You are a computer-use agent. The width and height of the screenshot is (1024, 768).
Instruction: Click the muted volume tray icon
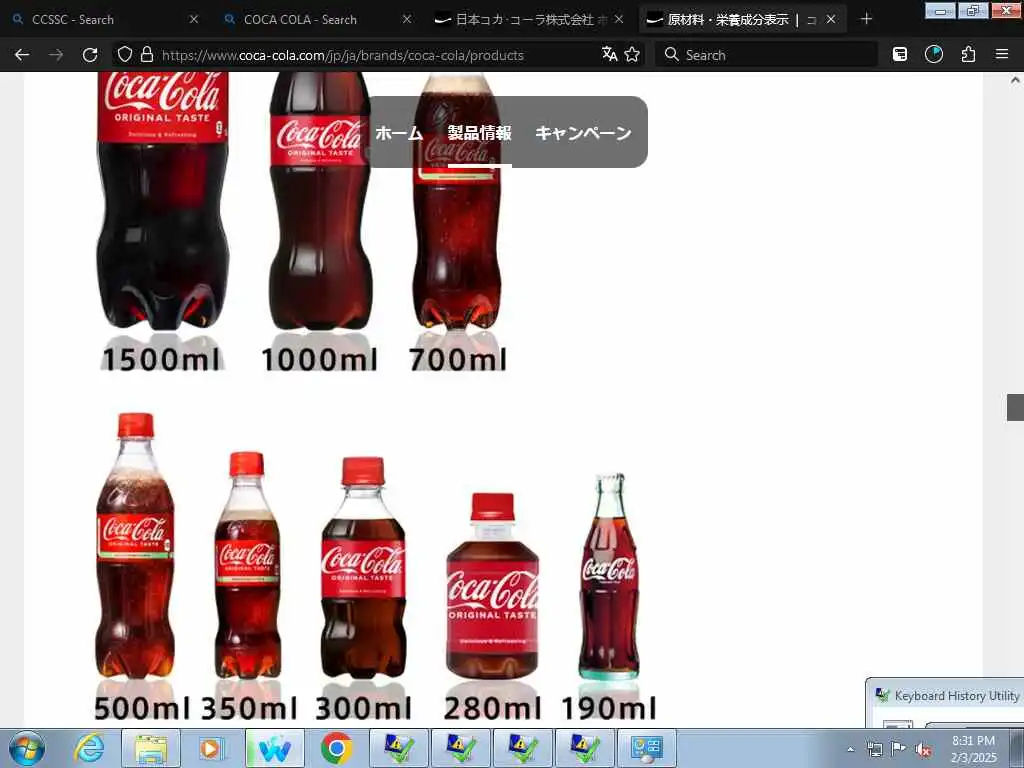click(x=923, y=749)
